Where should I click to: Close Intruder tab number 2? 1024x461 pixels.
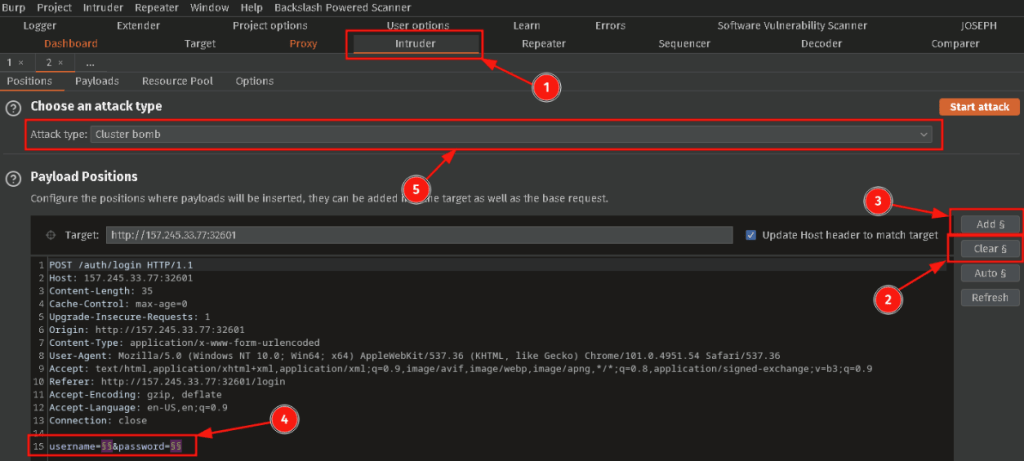[59, 62]
